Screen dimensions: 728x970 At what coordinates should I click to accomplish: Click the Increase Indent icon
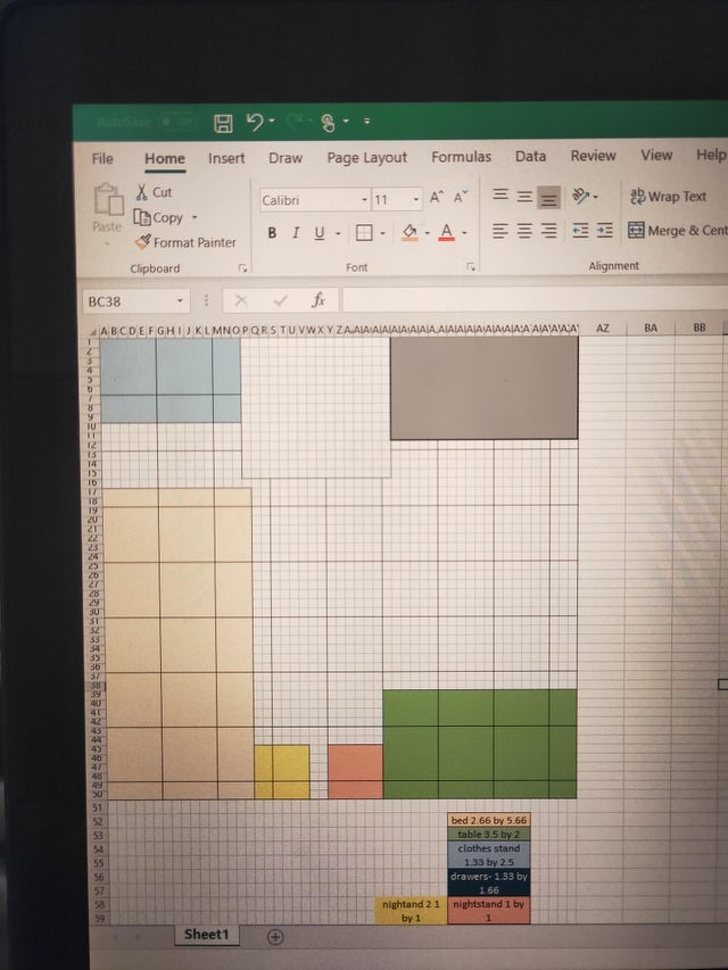click(605, 231)
